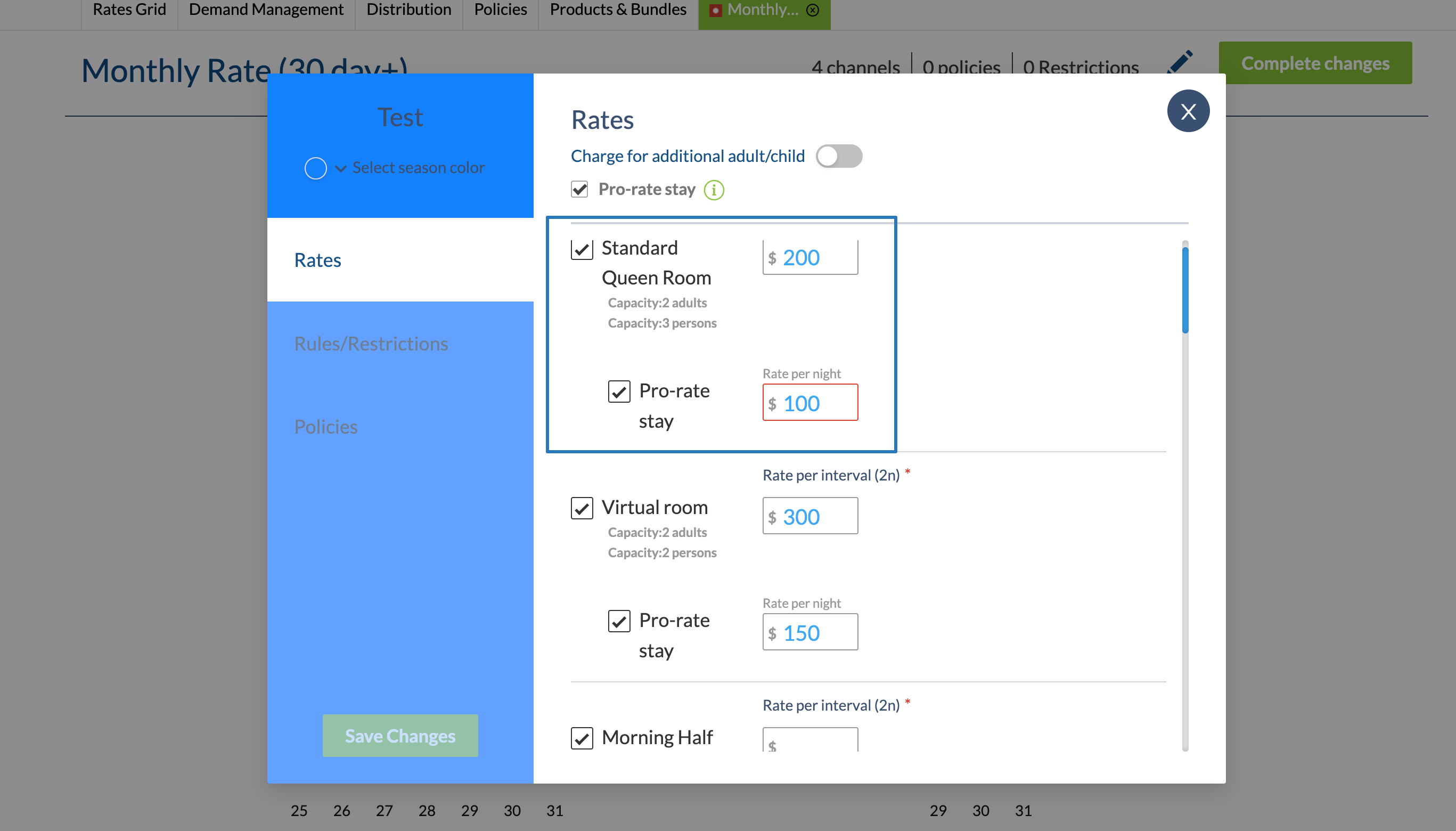Uncheck Morning Half checkbox
Image resolution: width=1456 pixels, height=831 pixels.
pyautogui.click(x=582, y=737)
